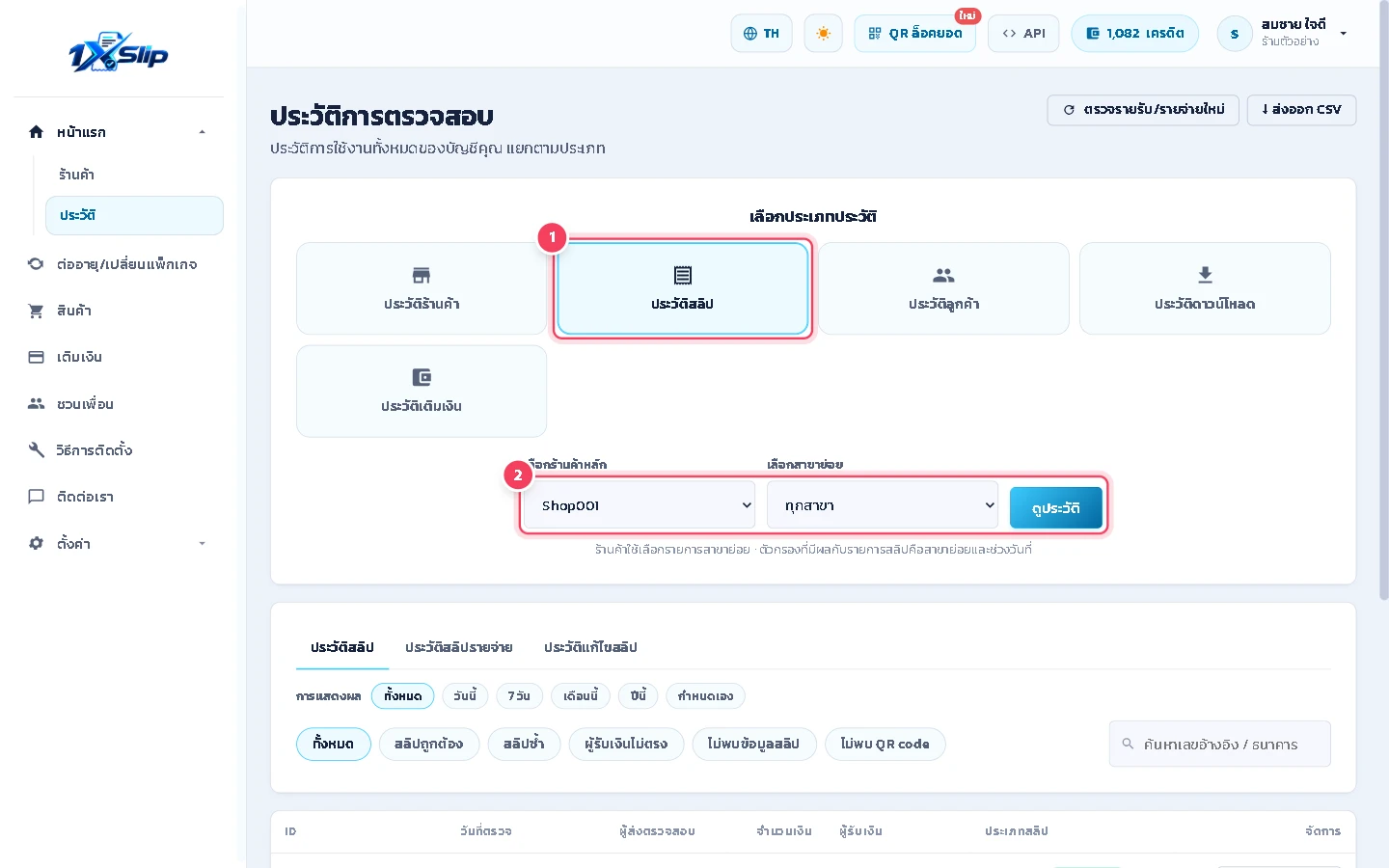This screenshot has height=868, width=1389.
Task: Select the กำหนดเอง custom range chip
Action: [x=705, y=696]
